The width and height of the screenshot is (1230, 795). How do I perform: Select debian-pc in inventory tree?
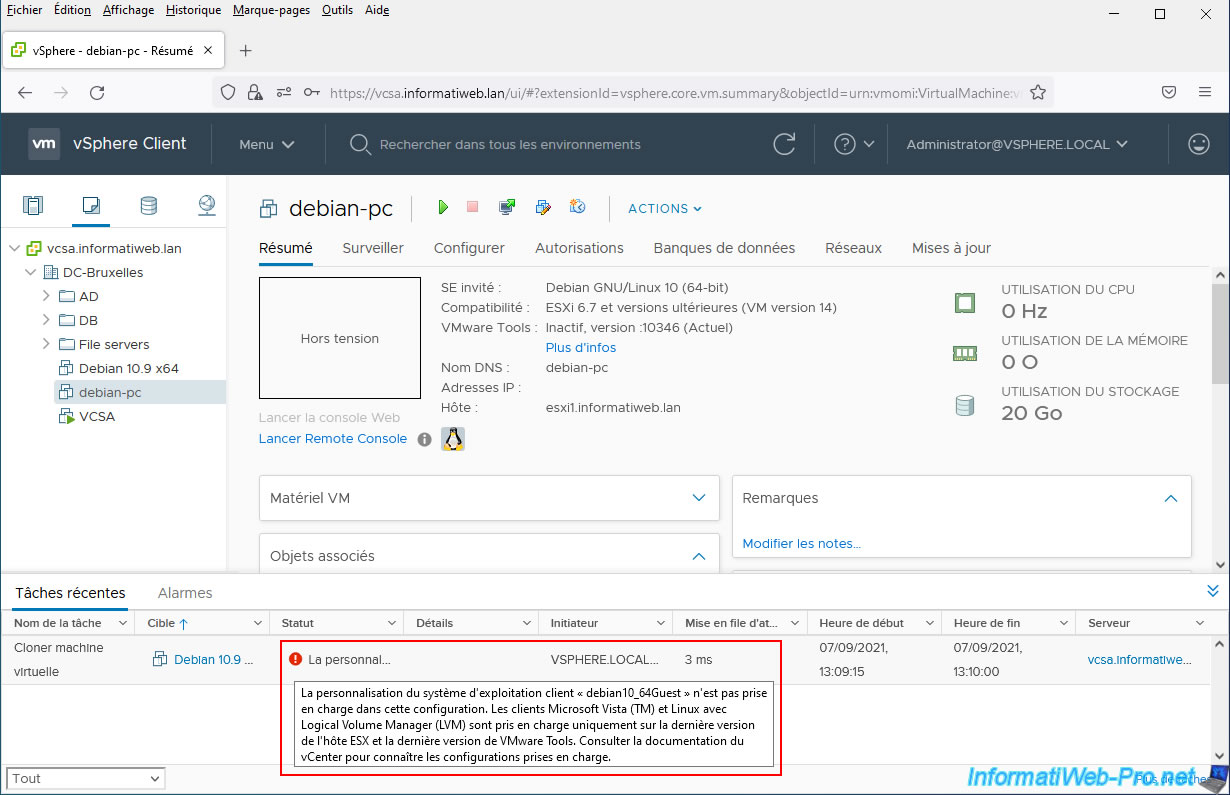pyautogui.click(x=110, y=392)
